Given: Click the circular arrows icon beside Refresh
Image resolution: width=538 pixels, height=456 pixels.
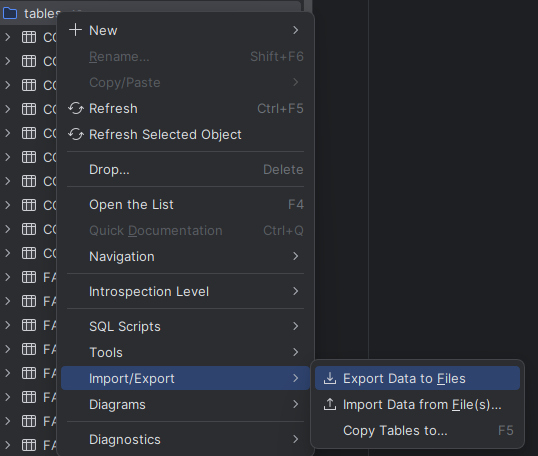Looking at the screenshot, I should 75,108.
